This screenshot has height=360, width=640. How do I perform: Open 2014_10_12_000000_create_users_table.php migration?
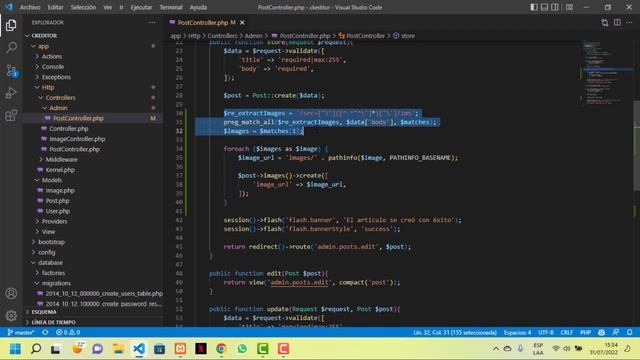(x=104, y=293)
